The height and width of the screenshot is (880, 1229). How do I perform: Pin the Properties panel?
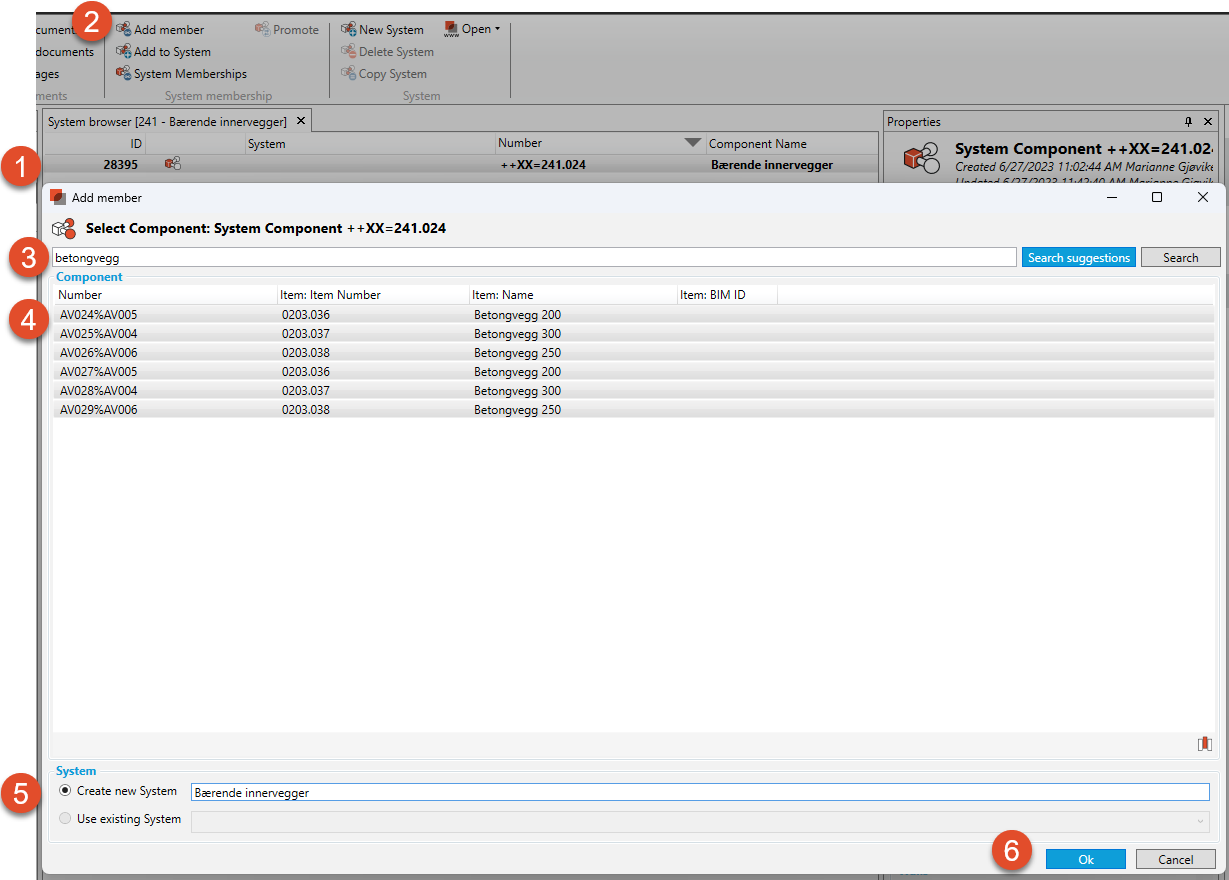[1188, 122]
